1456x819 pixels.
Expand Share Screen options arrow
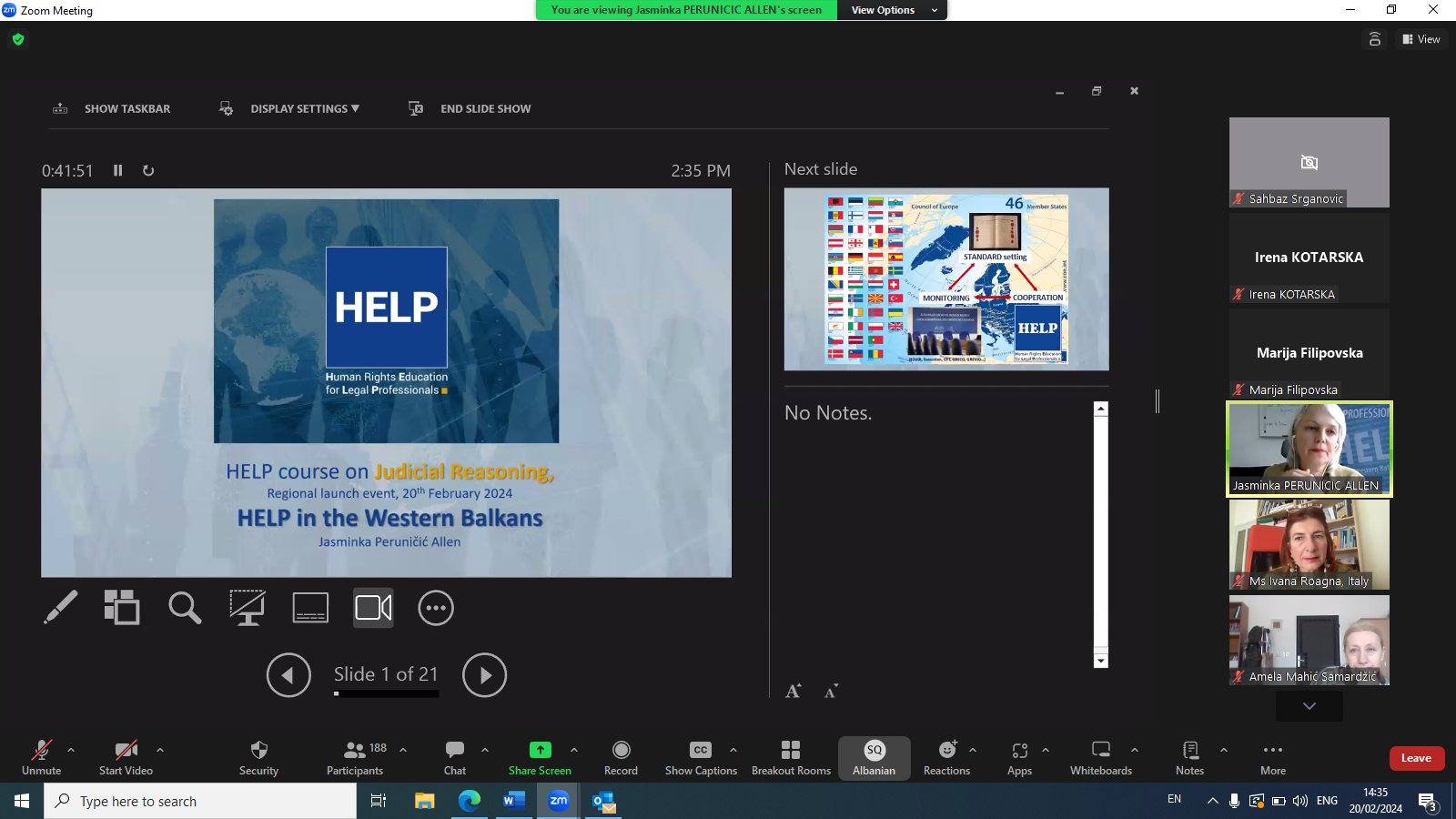click(x=574, y=750)
